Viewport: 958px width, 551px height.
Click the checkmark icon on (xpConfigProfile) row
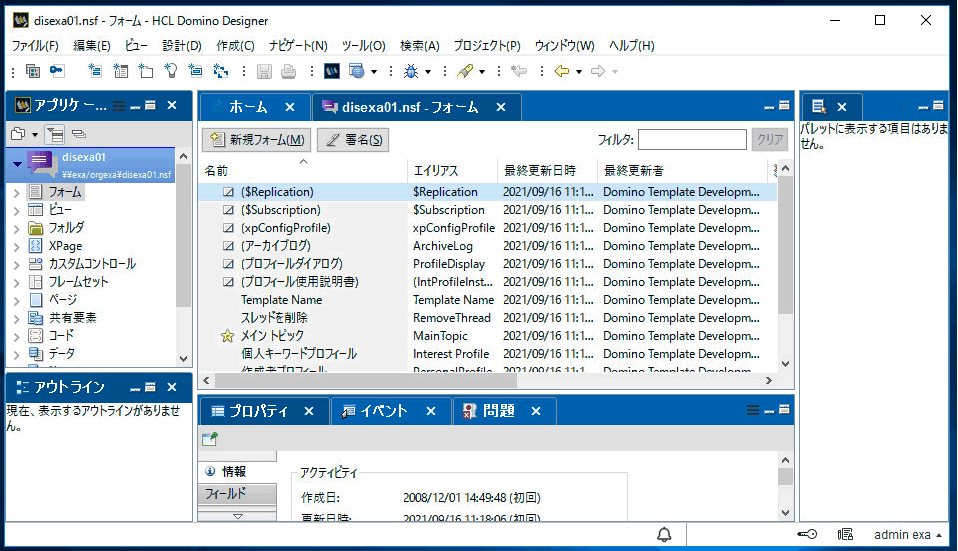point(229,228)
